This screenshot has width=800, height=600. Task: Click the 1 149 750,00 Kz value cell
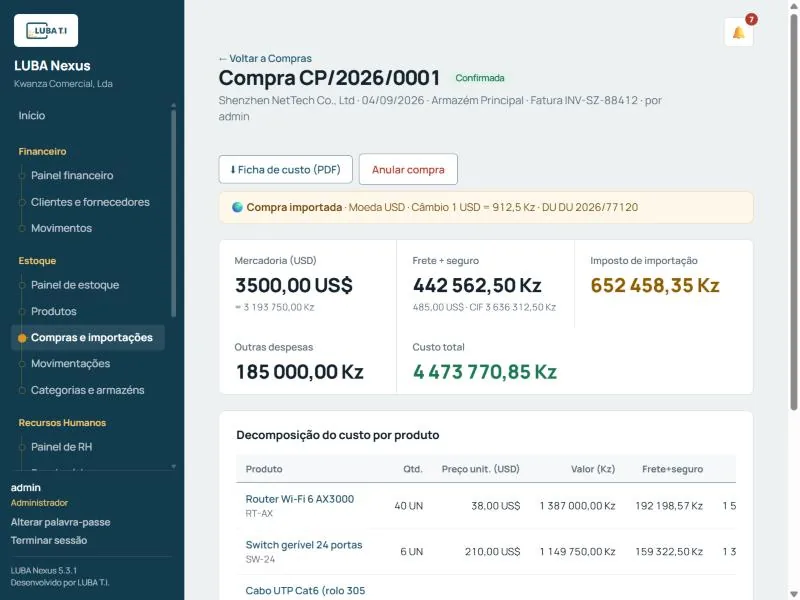pos(578,552)
